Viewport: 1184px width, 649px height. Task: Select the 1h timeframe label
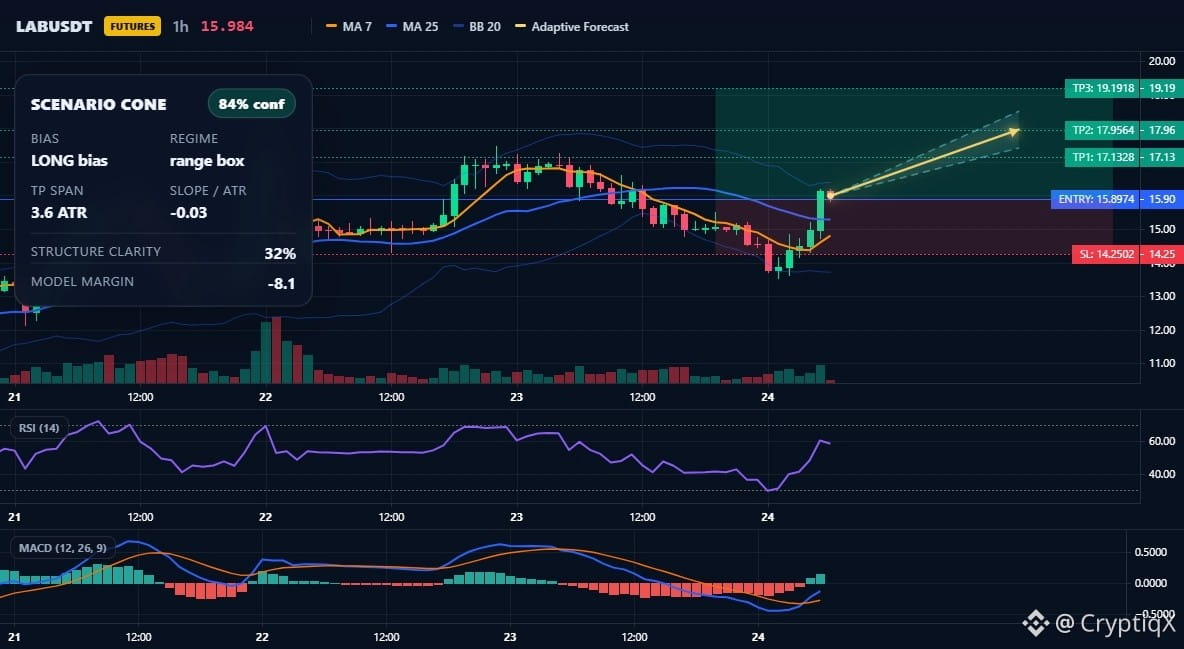coord(180,26)
